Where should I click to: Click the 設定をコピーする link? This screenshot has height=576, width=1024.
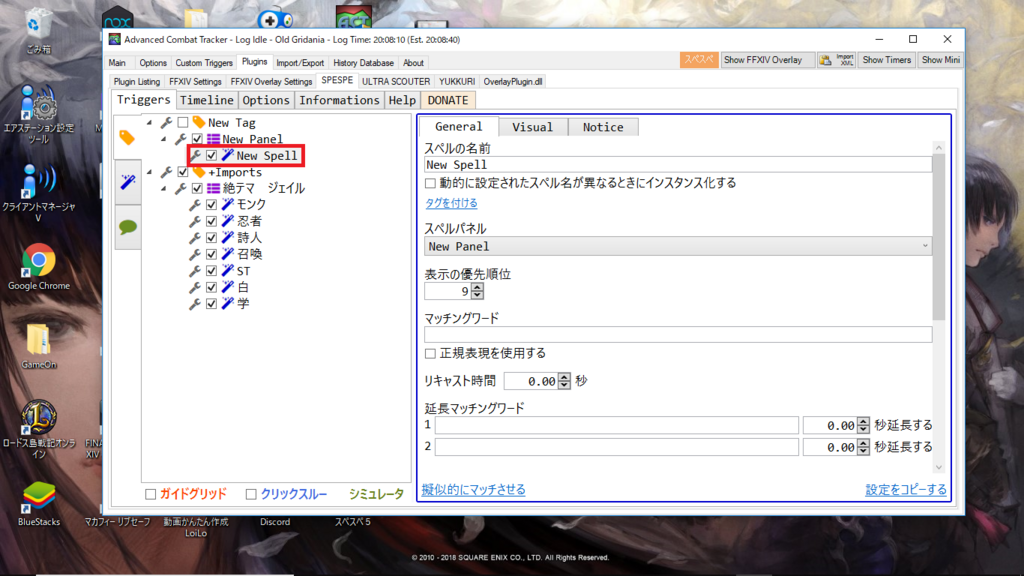tap(906, 489)
